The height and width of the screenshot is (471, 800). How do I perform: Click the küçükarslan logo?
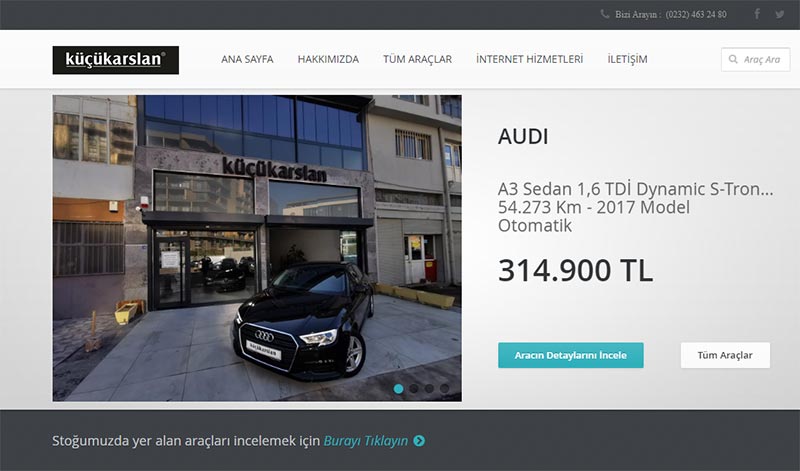116,60
